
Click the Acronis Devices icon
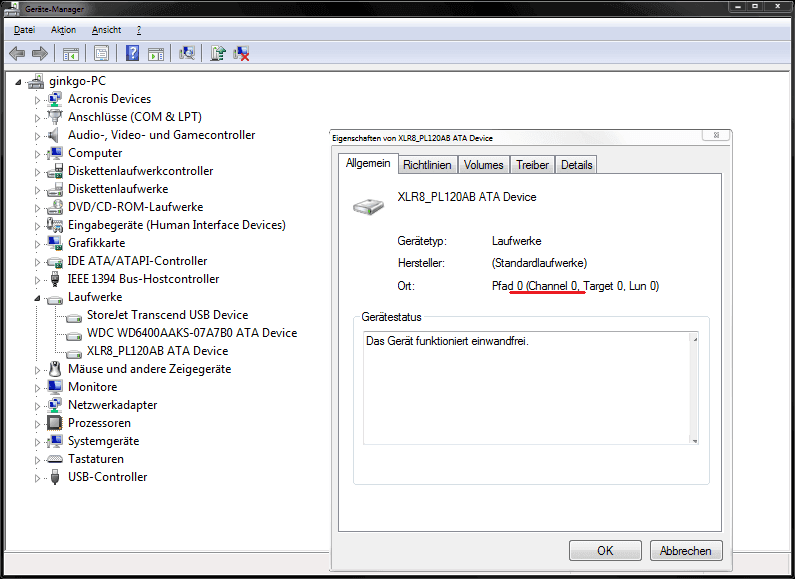[x=54, y=99]
